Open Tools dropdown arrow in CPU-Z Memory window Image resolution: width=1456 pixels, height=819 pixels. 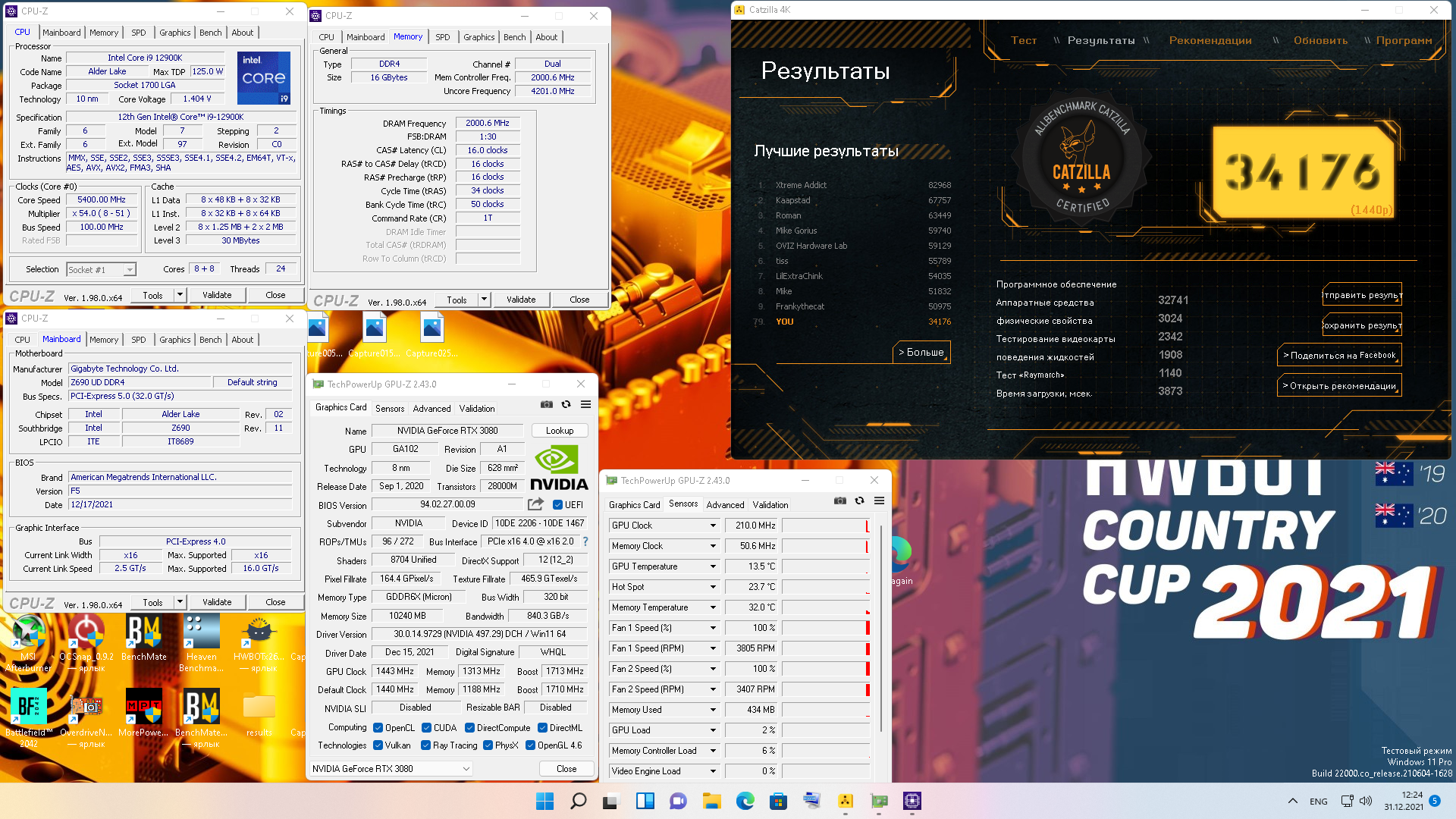(x=484, y=300)
